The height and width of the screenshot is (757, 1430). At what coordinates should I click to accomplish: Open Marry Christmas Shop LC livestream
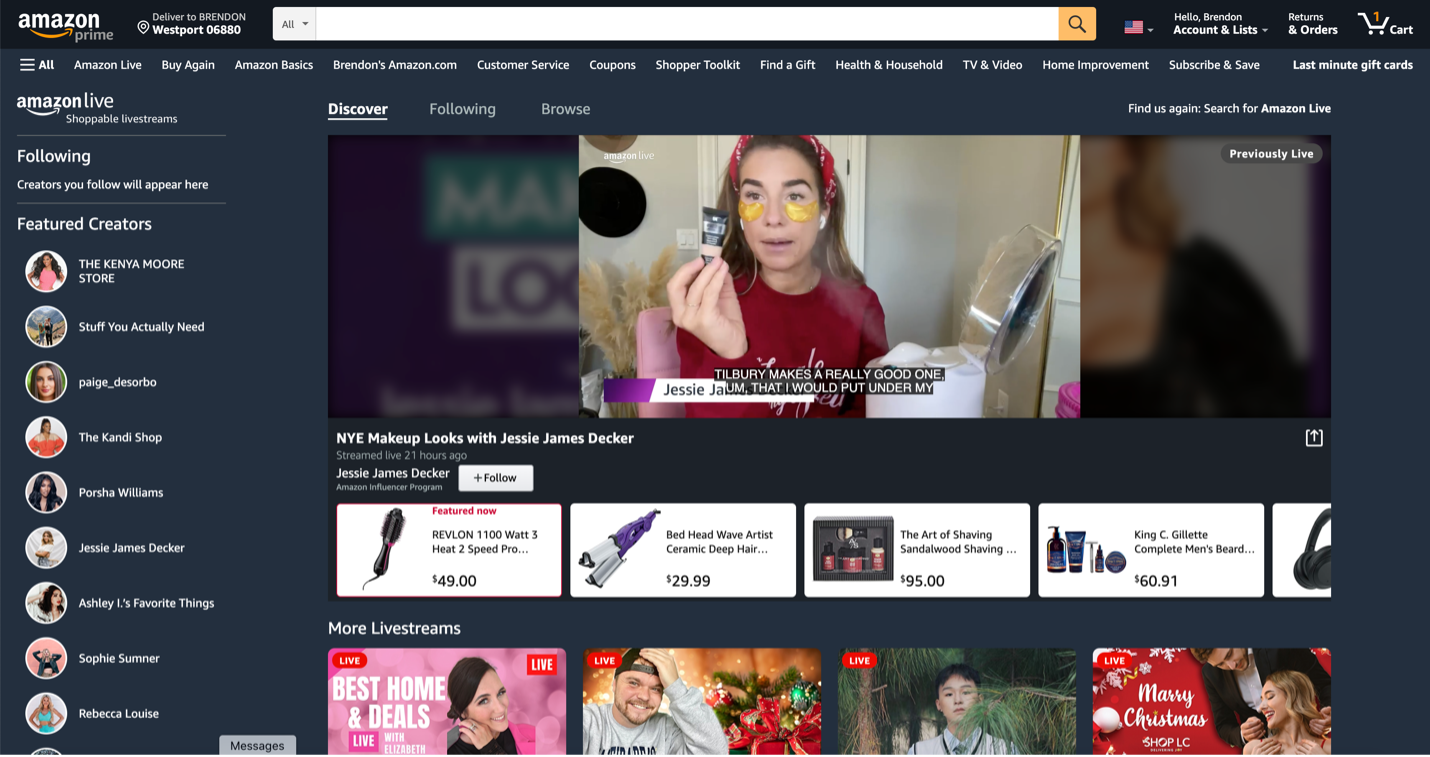[1212, 701]
